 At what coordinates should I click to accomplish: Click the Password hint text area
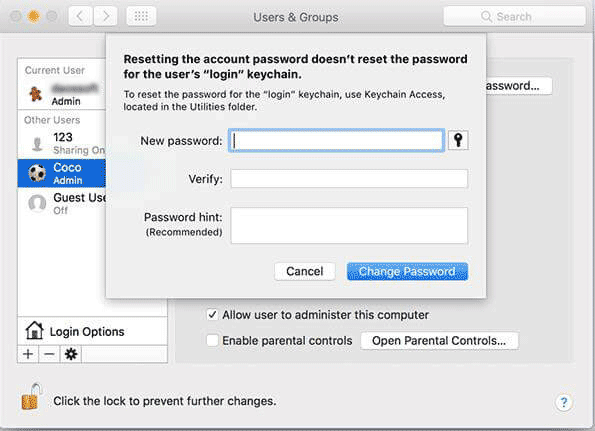tap(349, 225)
